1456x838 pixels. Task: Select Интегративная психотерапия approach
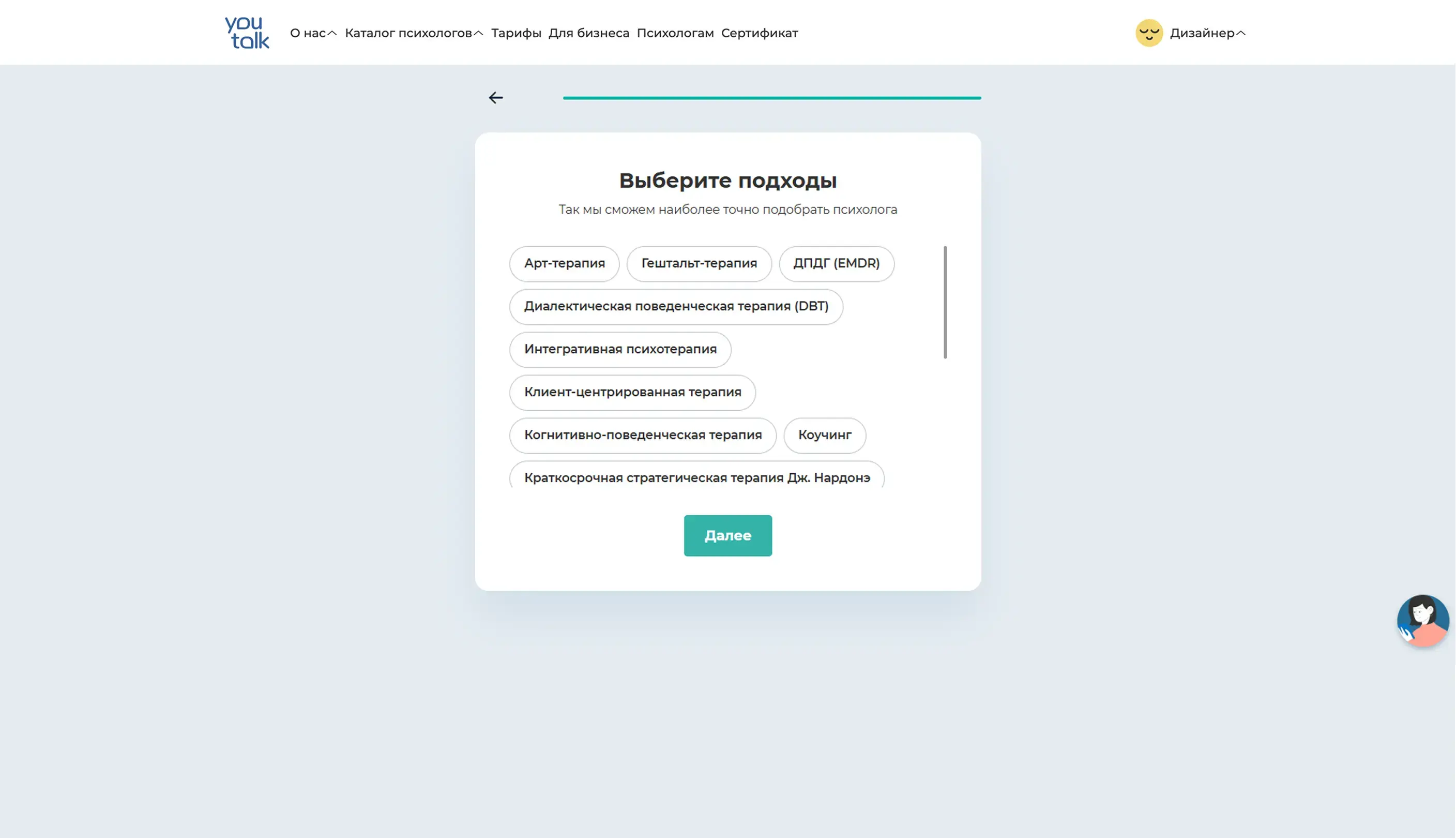pyautogui.click(x=619, y=349)
